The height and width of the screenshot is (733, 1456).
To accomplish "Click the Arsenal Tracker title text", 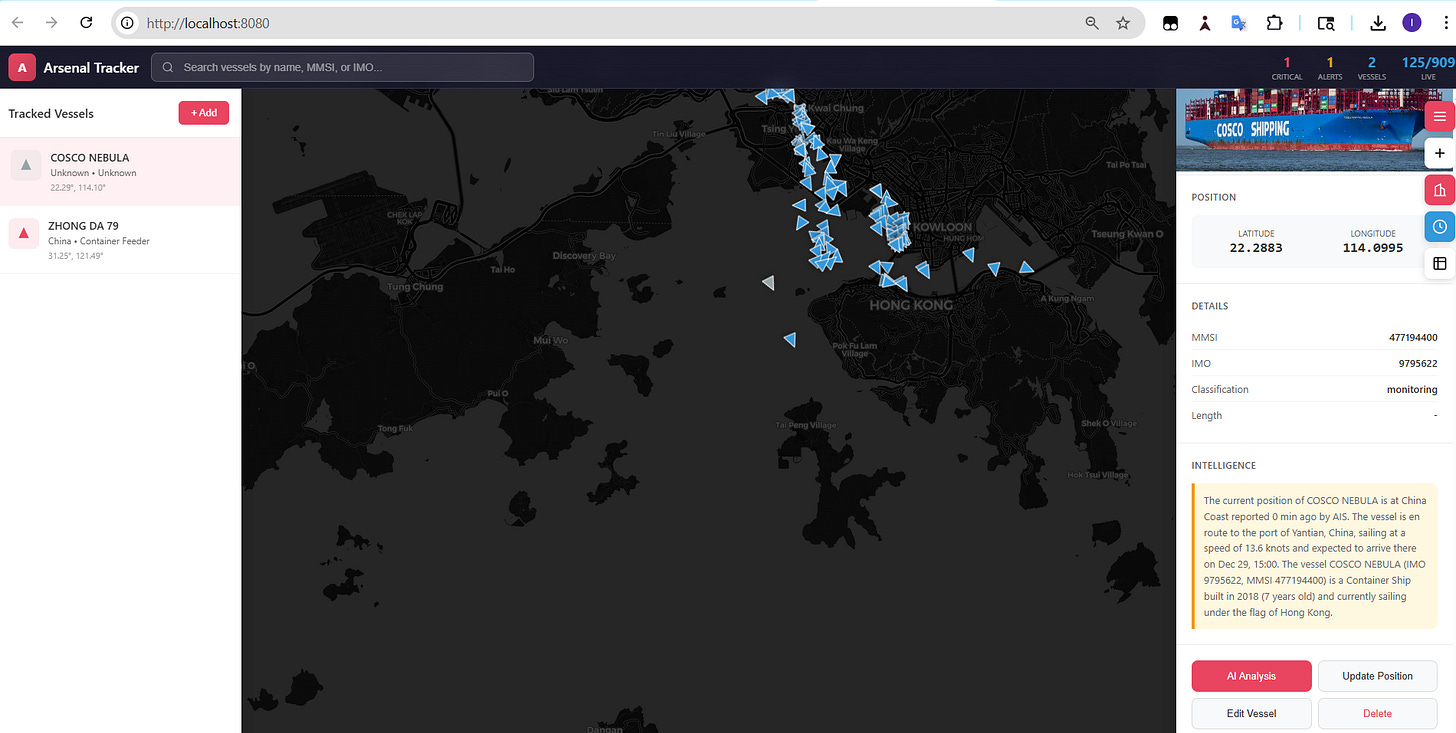I will (x=91, y=68).
